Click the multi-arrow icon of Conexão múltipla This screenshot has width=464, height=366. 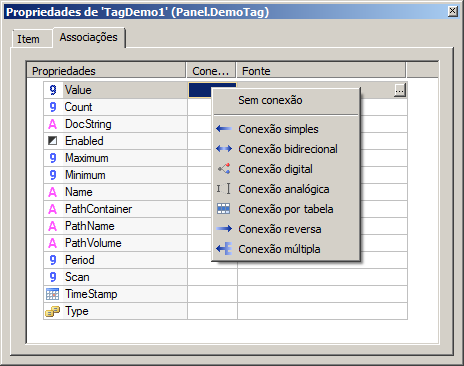(x=224, y=249)
